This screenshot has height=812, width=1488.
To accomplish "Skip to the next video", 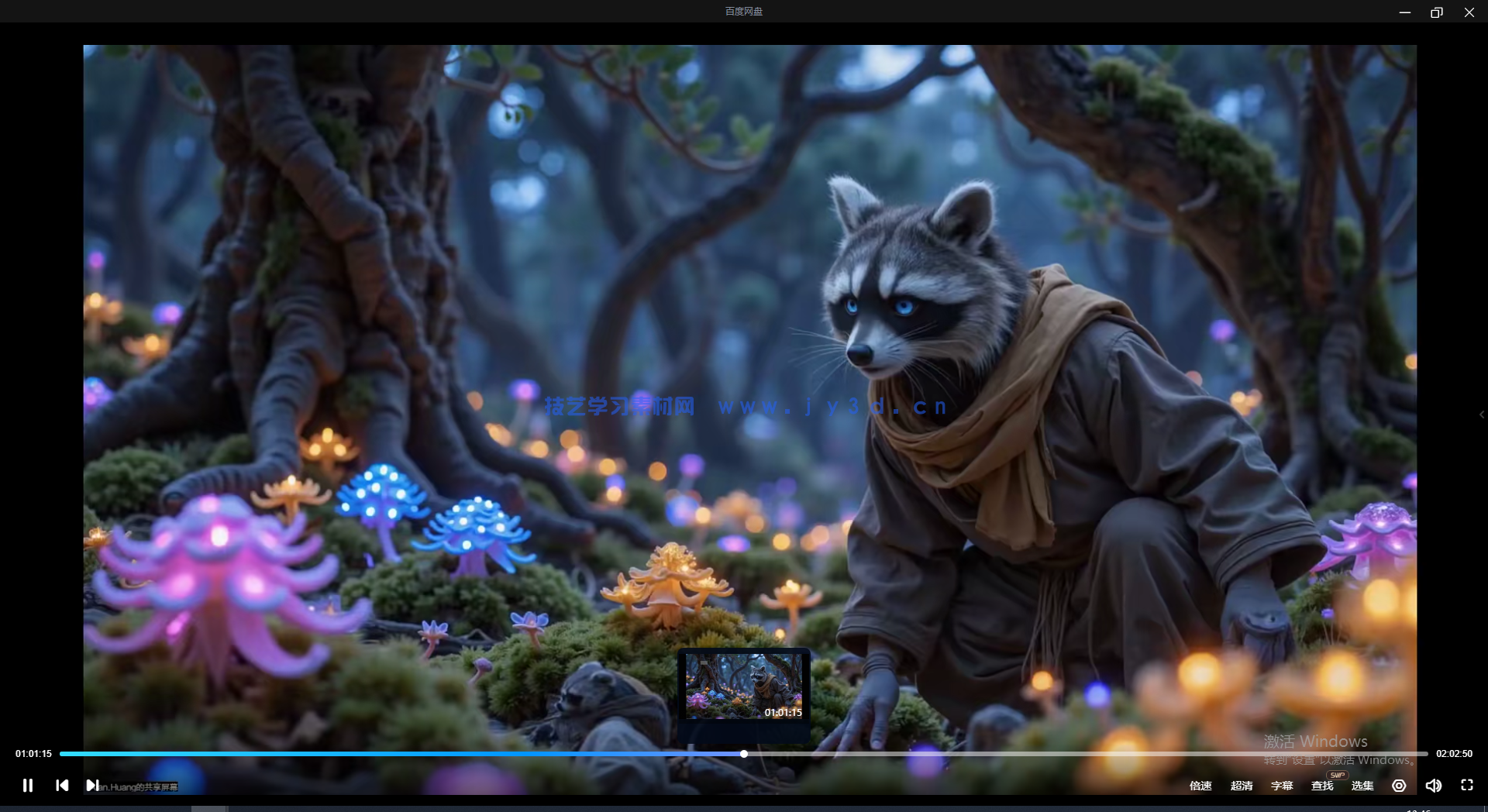I will (x=92, y=786).
